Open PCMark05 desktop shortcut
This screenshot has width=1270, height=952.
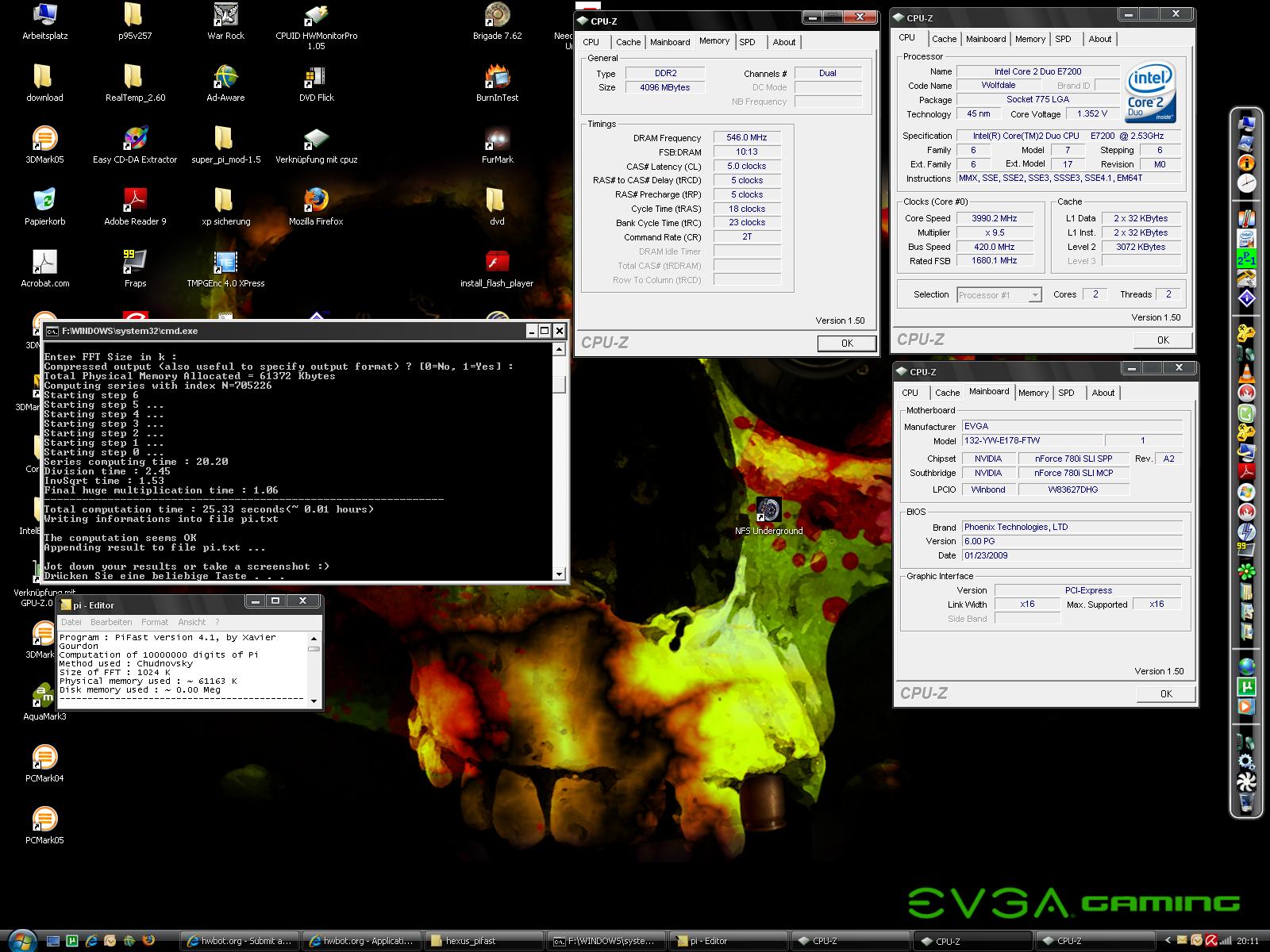44,826
